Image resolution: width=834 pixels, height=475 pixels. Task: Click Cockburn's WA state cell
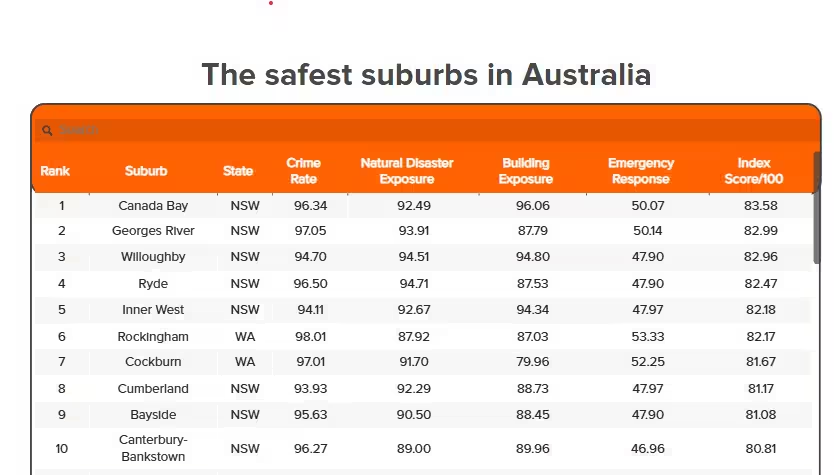[245, 362]
